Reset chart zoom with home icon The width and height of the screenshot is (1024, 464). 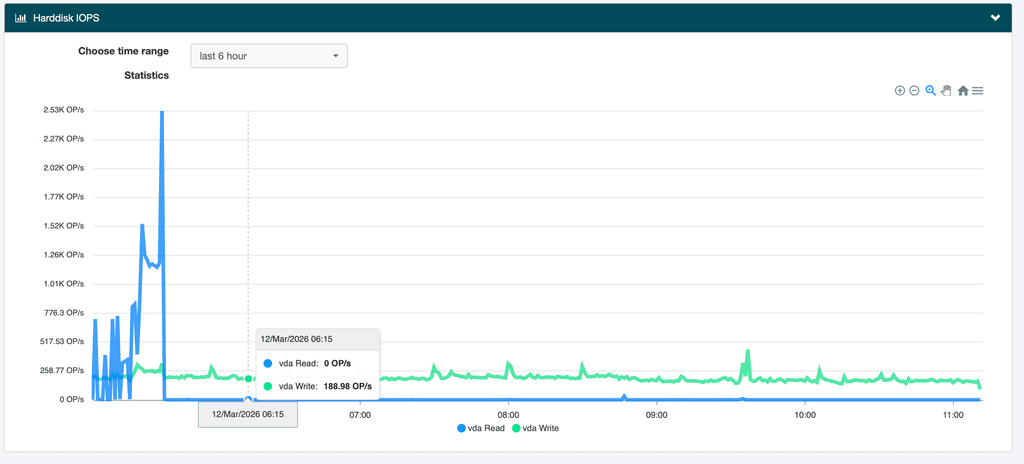[963, 91]
